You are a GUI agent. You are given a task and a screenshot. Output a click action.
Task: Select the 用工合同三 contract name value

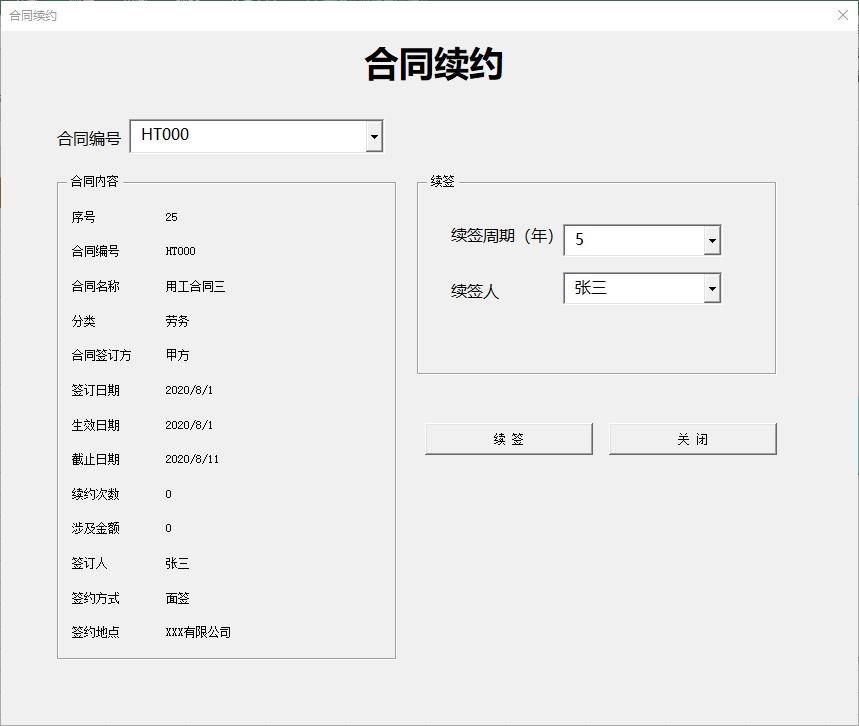(x=195, y=287)
